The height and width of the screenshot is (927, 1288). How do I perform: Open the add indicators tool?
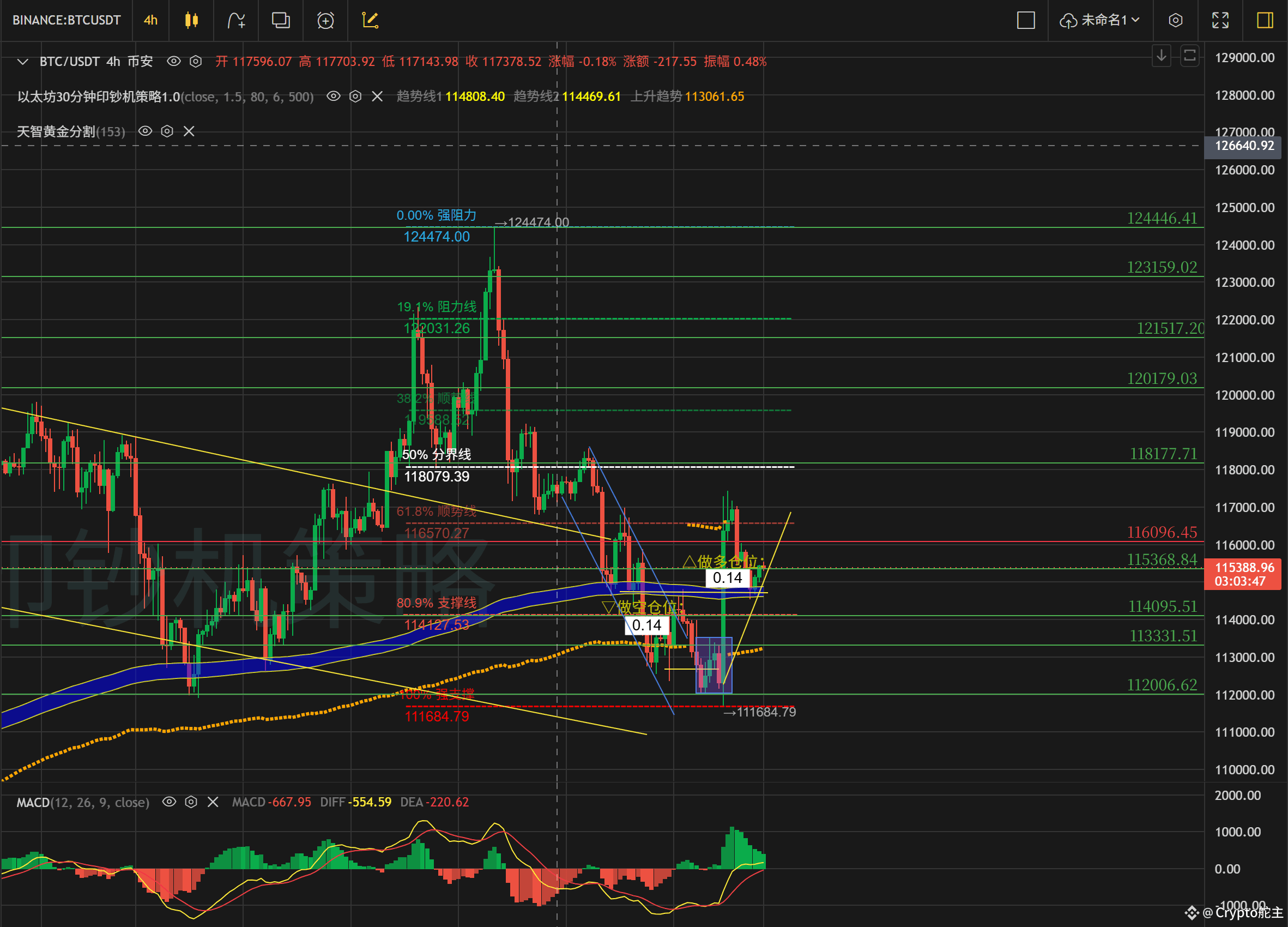point(235,21)
